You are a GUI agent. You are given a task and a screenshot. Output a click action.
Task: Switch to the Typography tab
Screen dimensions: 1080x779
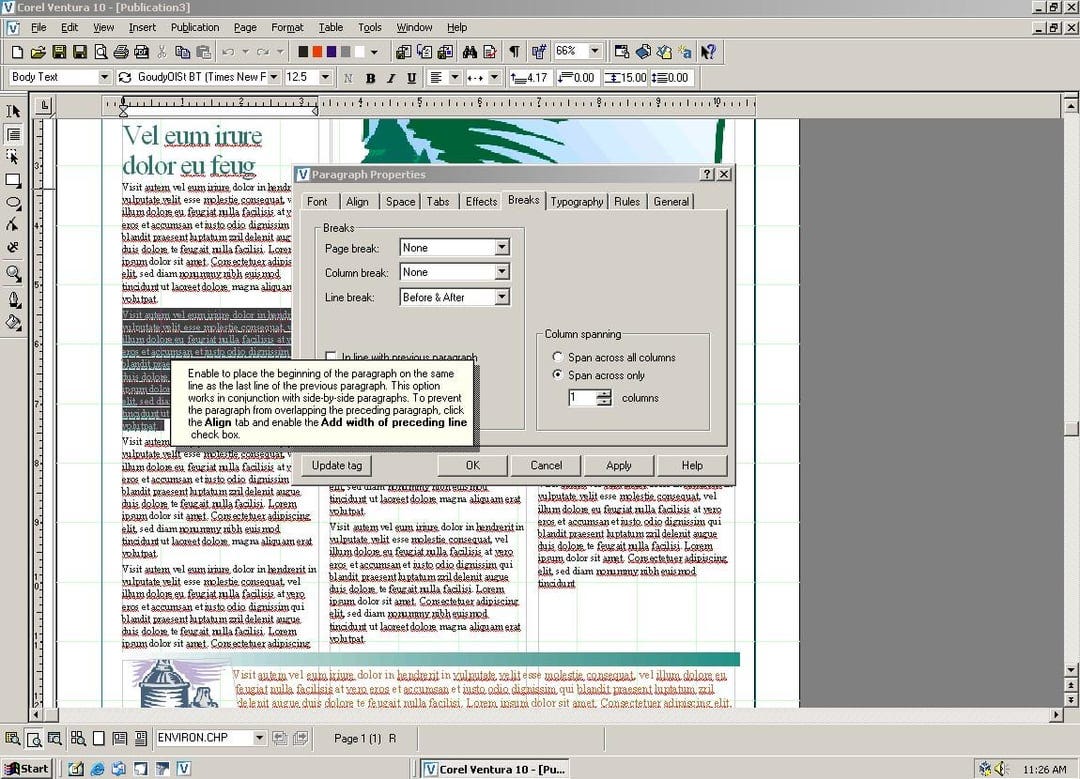pos(577,202)
